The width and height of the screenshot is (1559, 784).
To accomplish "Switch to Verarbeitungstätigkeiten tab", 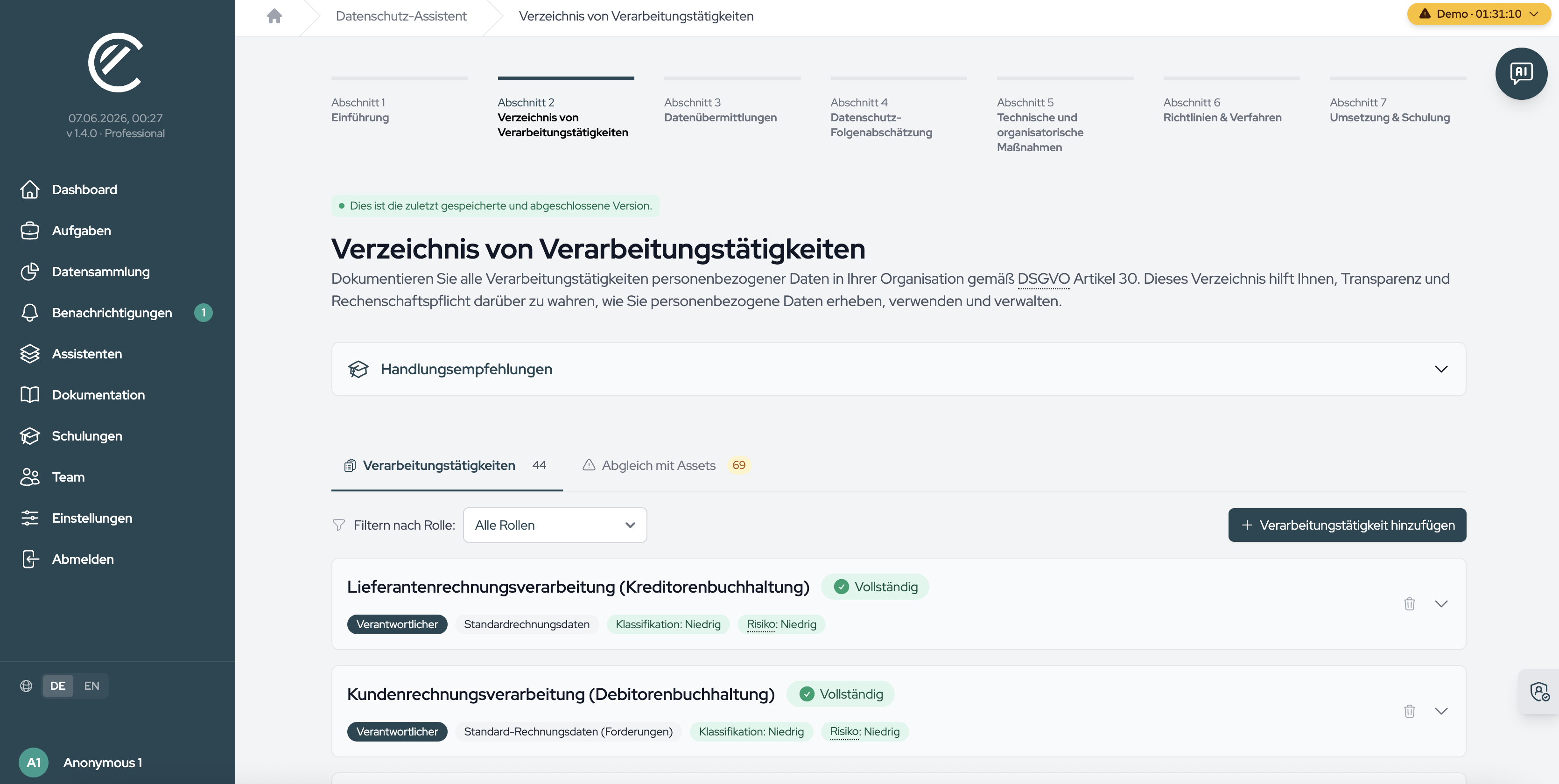I will click(447, 465).
